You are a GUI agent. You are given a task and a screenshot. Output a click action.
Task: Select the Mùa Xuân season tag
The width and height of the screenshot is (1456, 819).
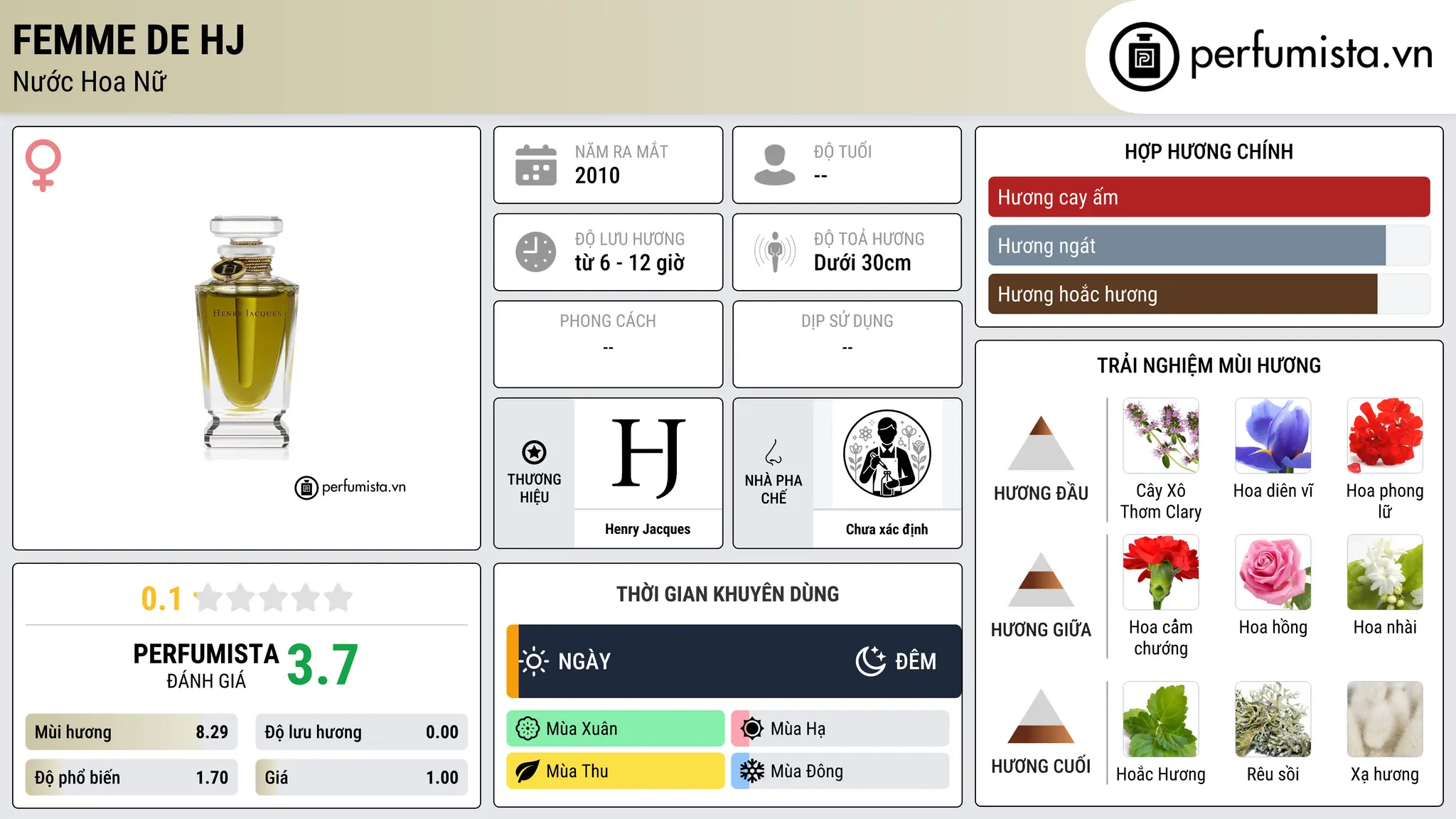[615, 729]
